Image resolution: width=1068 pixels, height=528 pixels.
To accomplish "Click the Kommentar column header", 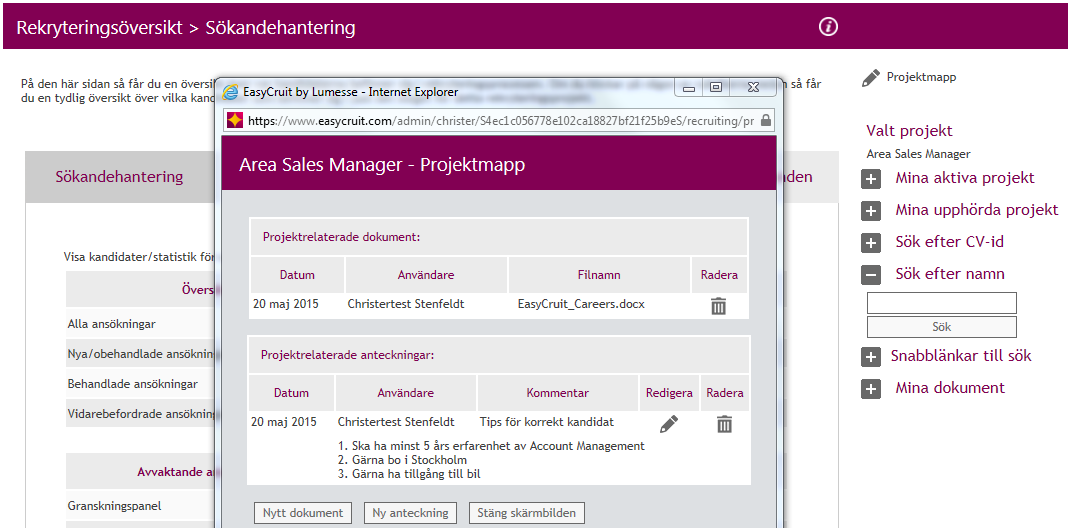I will [x=557, y=393].
